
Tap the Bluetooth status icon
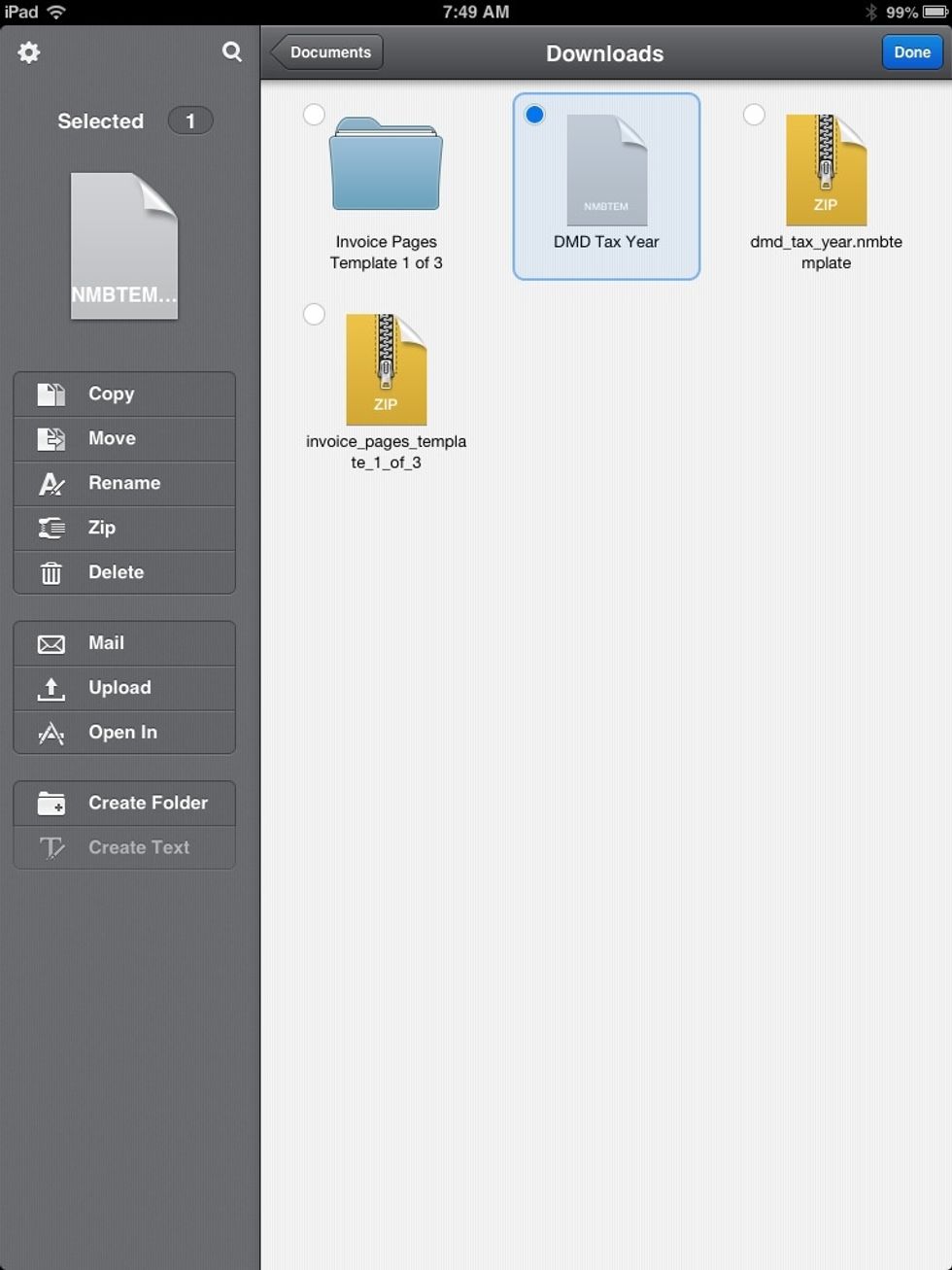click(870, 12)
